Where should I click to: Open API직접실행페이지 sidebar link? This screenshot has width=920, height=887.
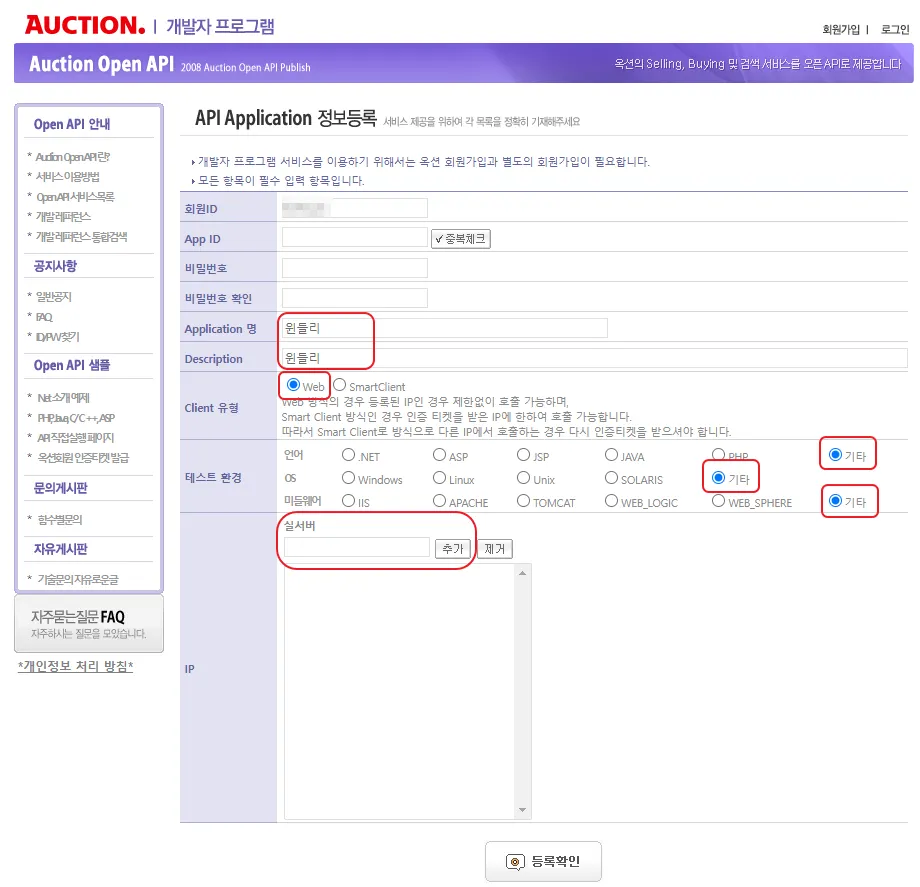76,438
